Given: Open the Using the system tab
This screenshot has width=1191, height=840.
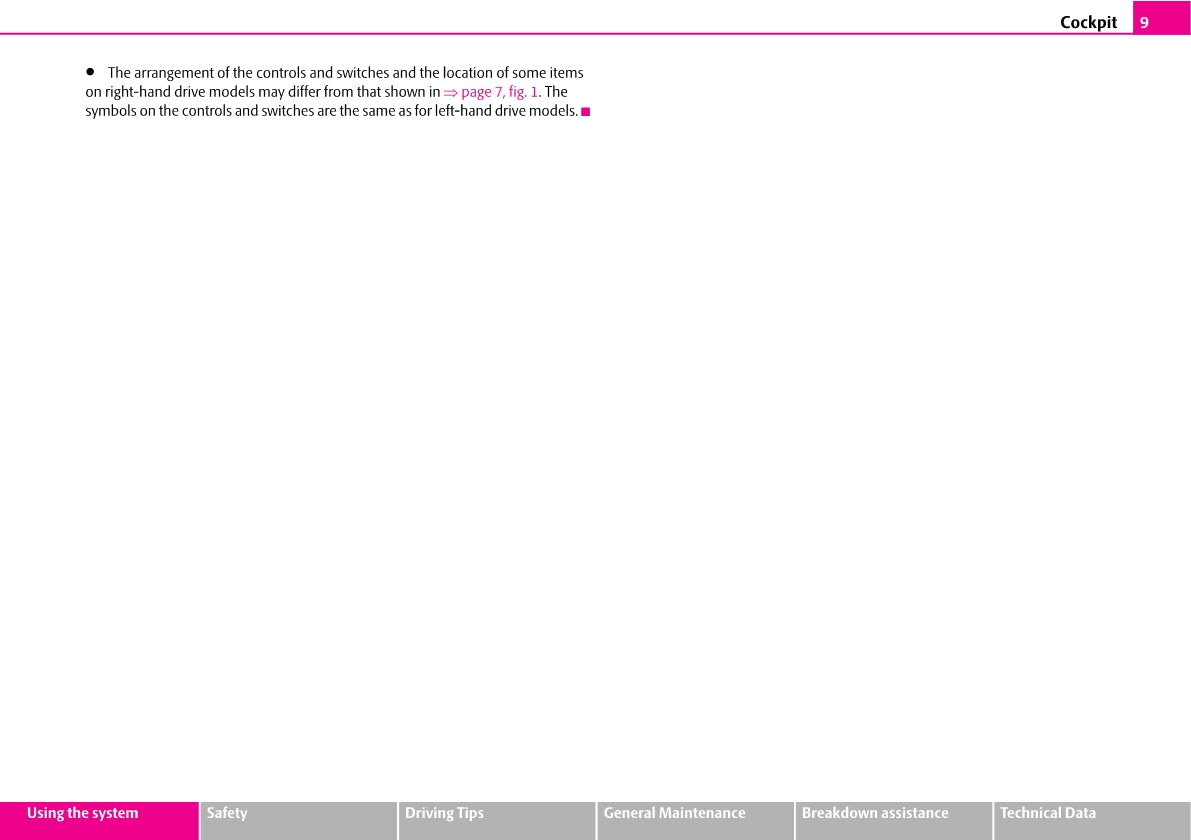Looking at the screenshot, I should coord(83,814).
